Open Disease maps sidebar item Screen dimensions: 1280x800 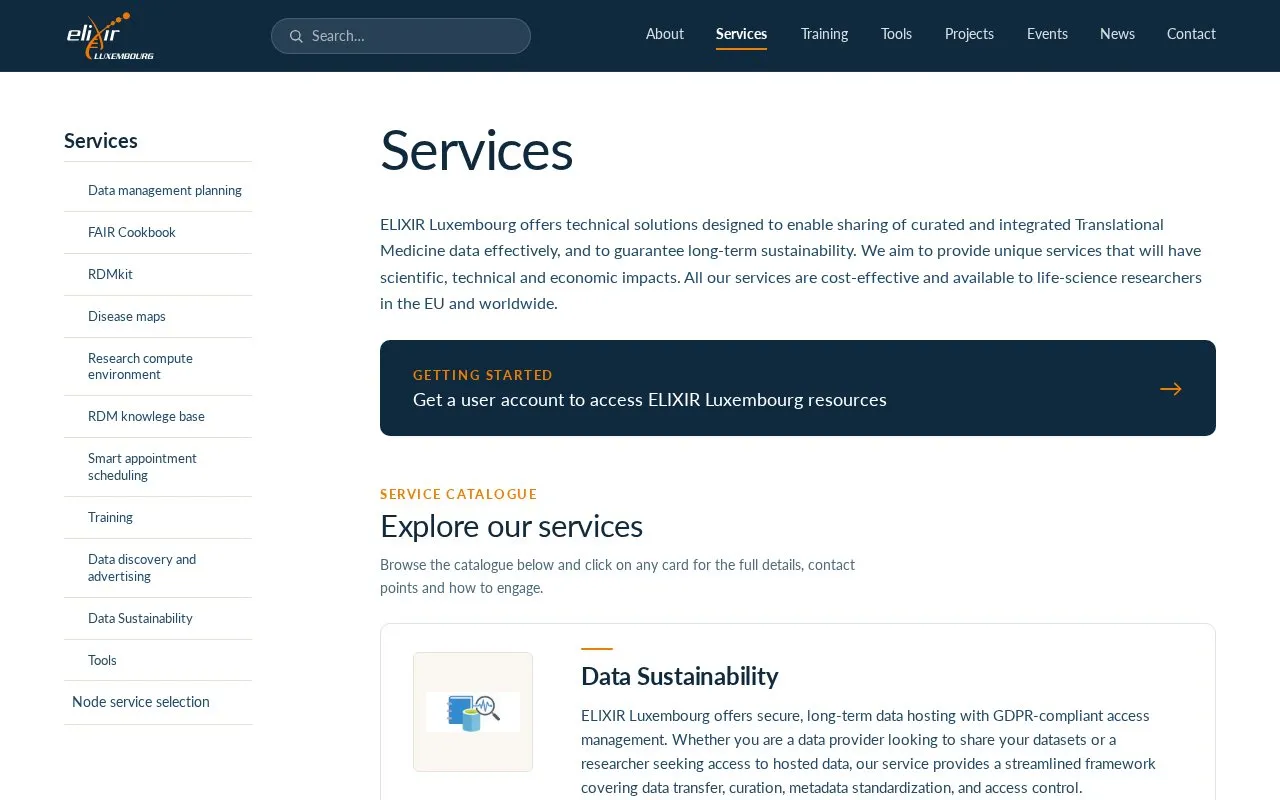point(127,316)
